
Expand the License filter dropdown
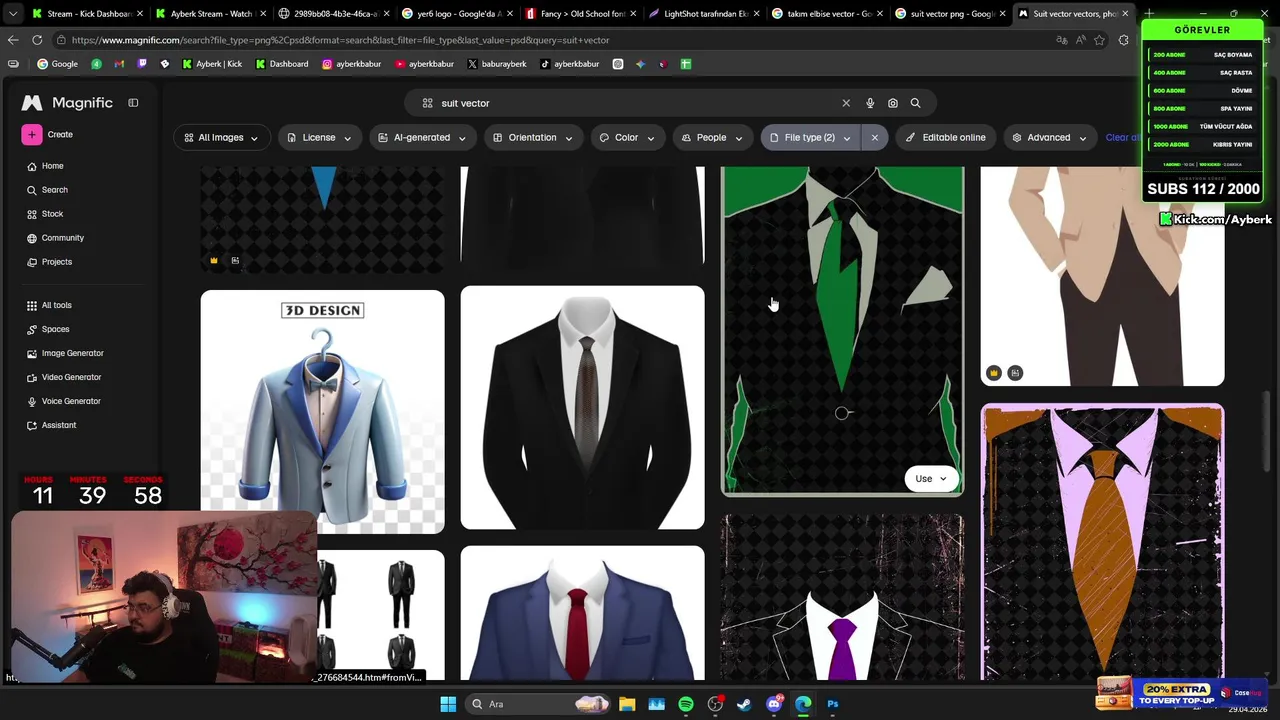point(319,138)
